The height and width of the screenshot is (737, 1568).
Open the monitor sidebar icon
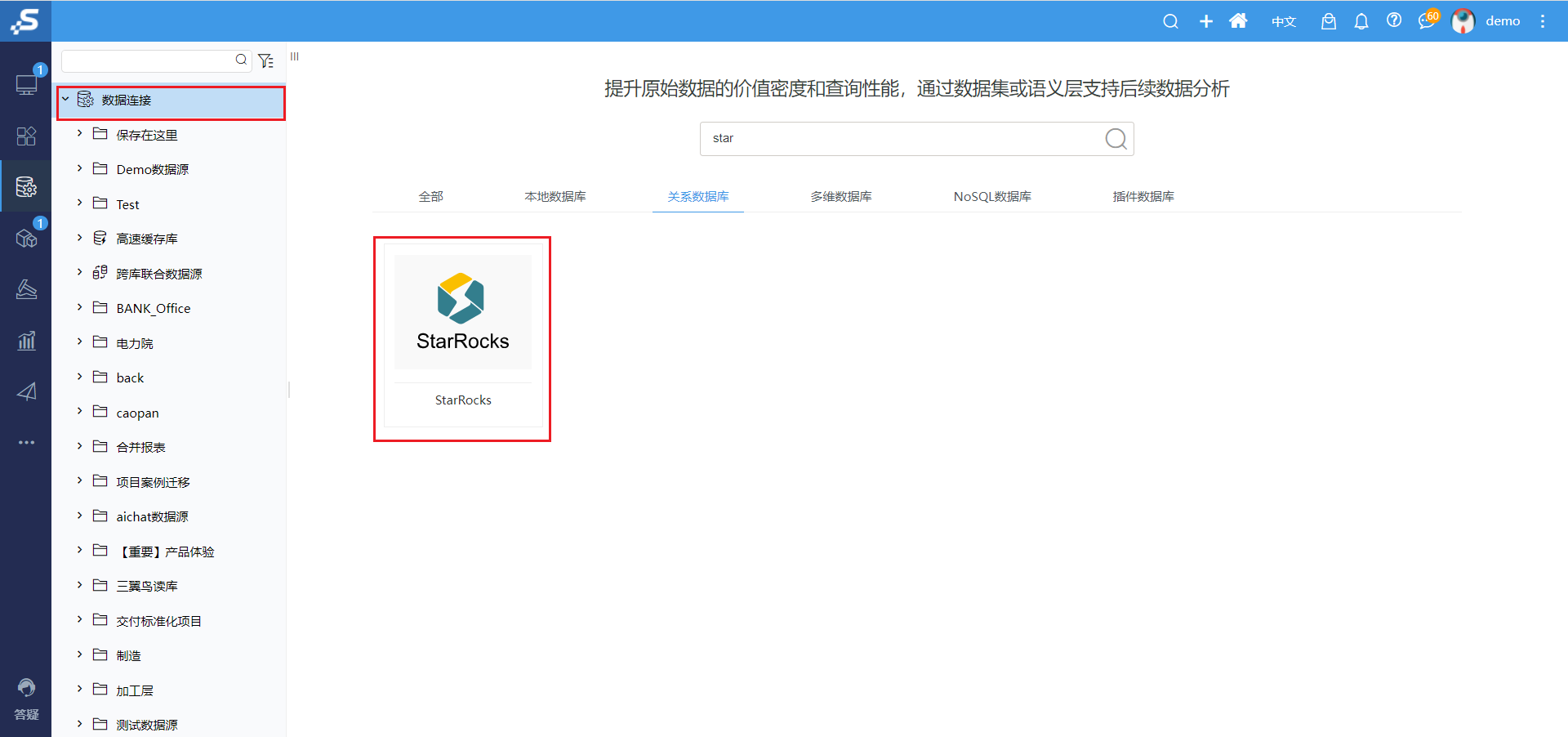[26, 84]
